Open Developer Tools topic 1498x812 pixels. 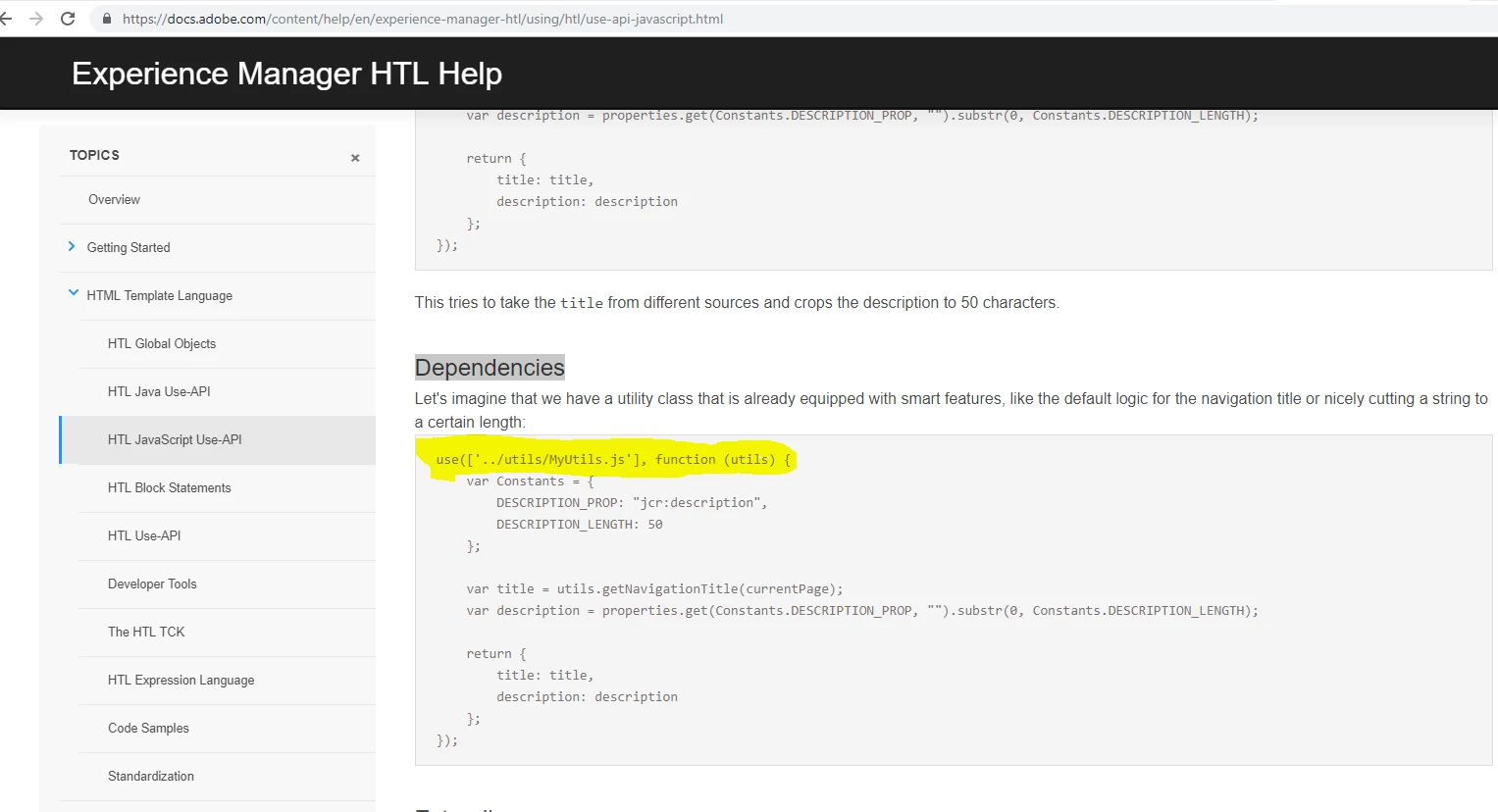(x=152, y=584)
